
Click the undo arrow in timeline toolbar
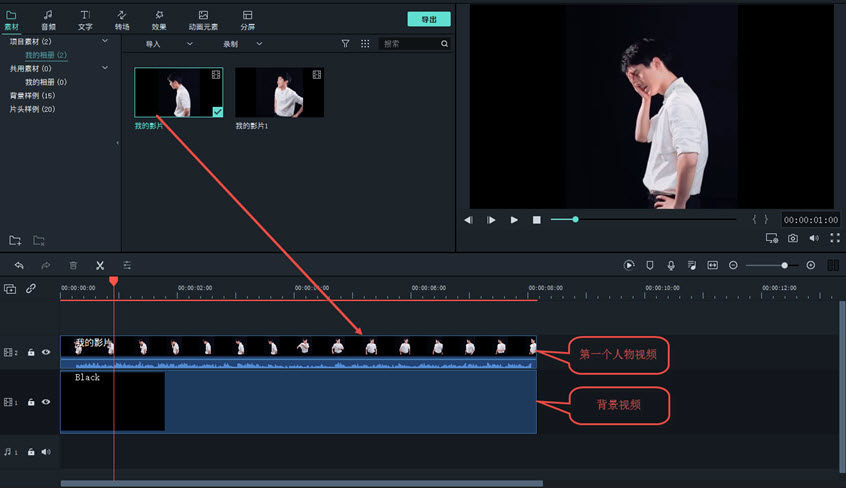tap(19, 265)
